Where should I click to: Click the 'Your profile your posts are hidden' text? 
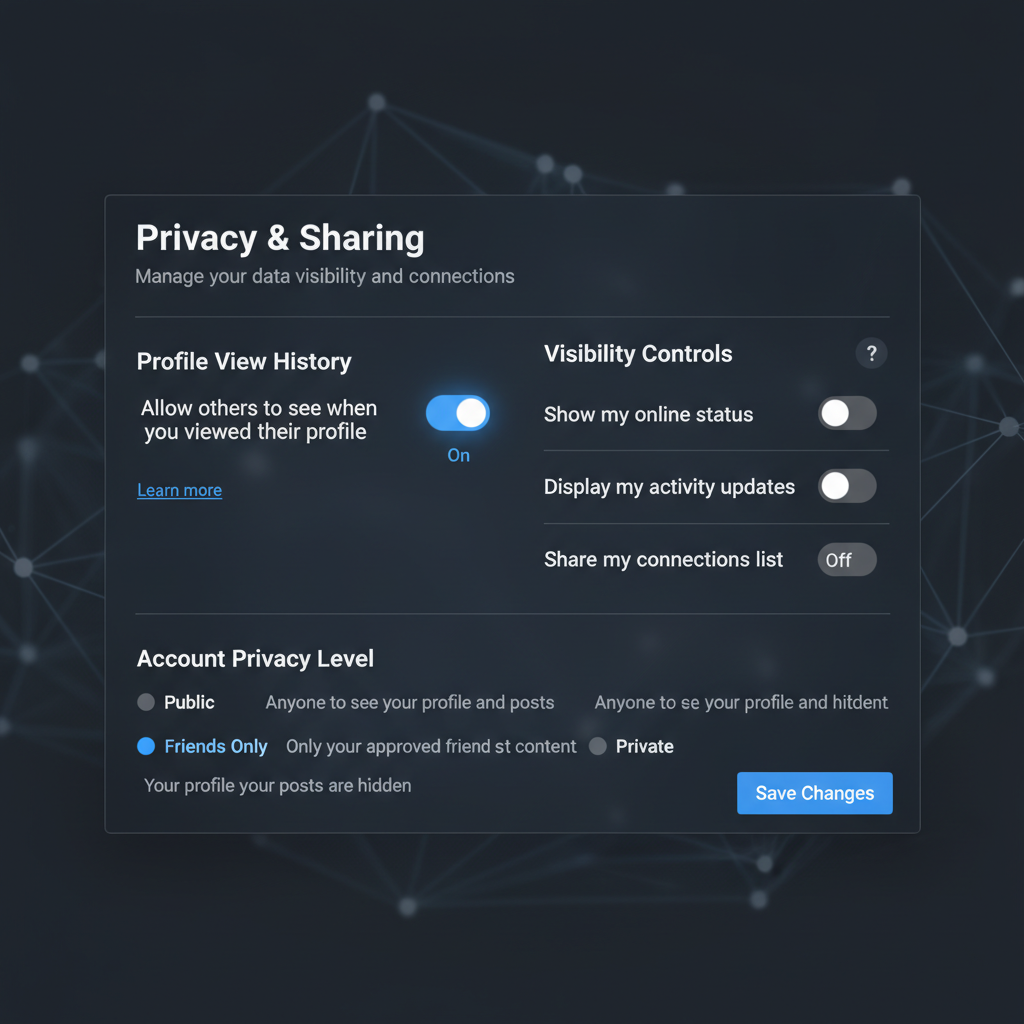278,785
